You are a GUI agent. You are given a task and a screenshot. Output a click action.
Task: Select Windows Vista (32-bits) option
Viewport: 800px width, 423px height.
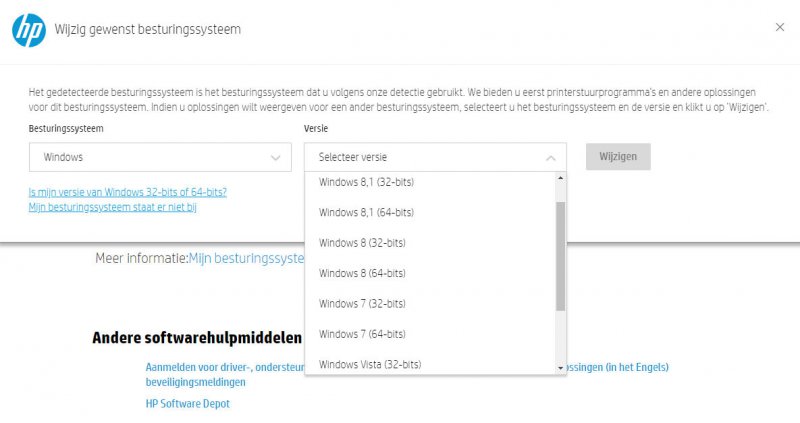430,364
